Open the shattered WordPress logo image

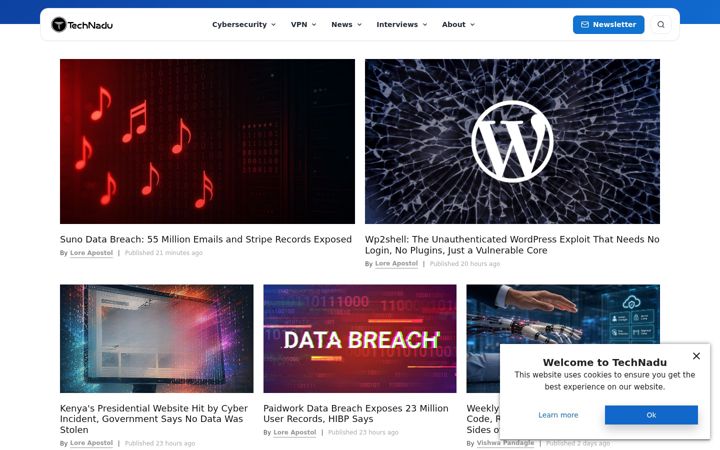pyautogui.click(x=512, y=141)
